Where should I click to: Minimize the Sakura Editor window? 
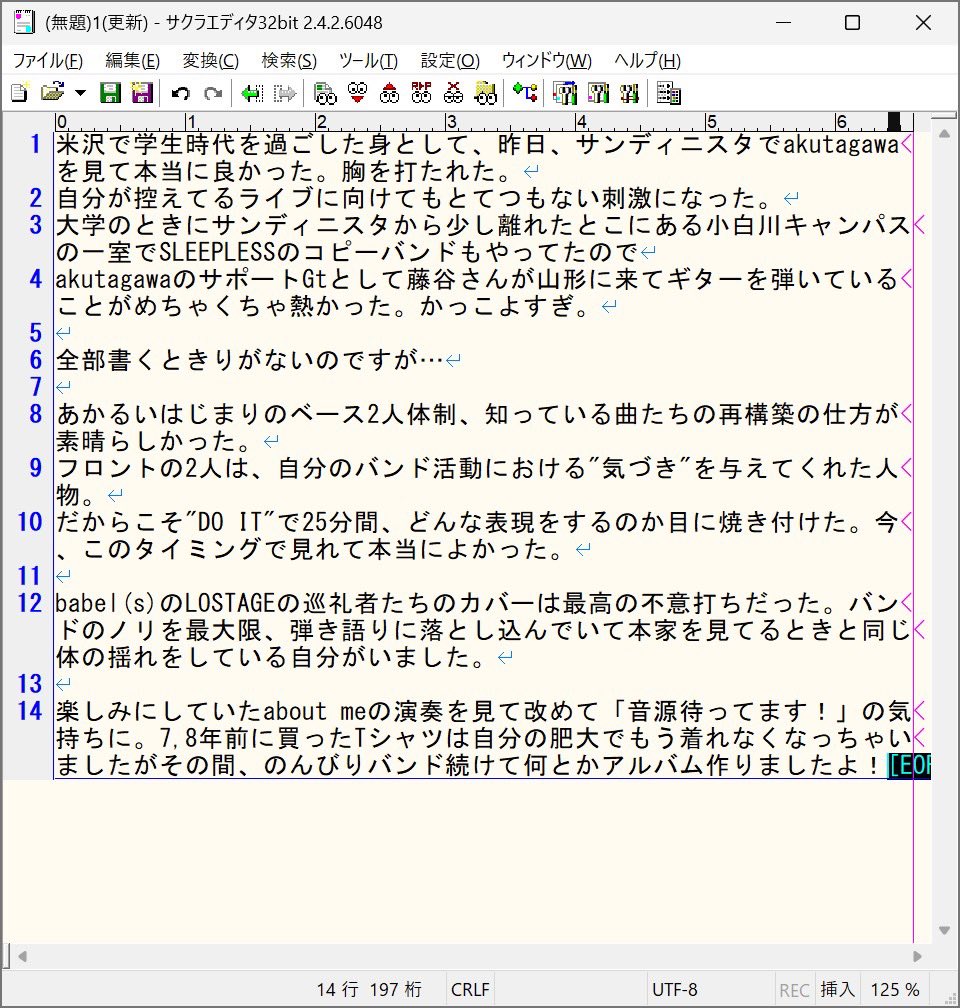783,22
